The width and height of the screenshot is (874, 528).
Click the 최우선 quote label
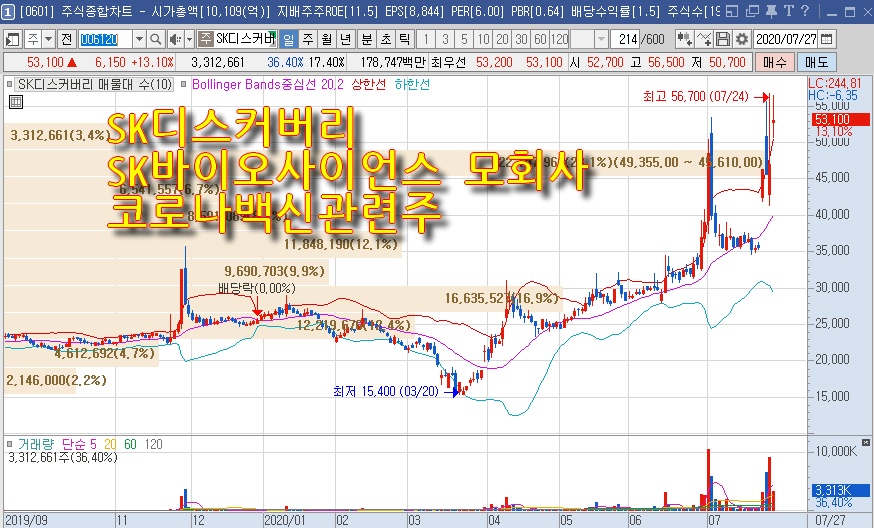pyautogui.click(x=448, y=62)
